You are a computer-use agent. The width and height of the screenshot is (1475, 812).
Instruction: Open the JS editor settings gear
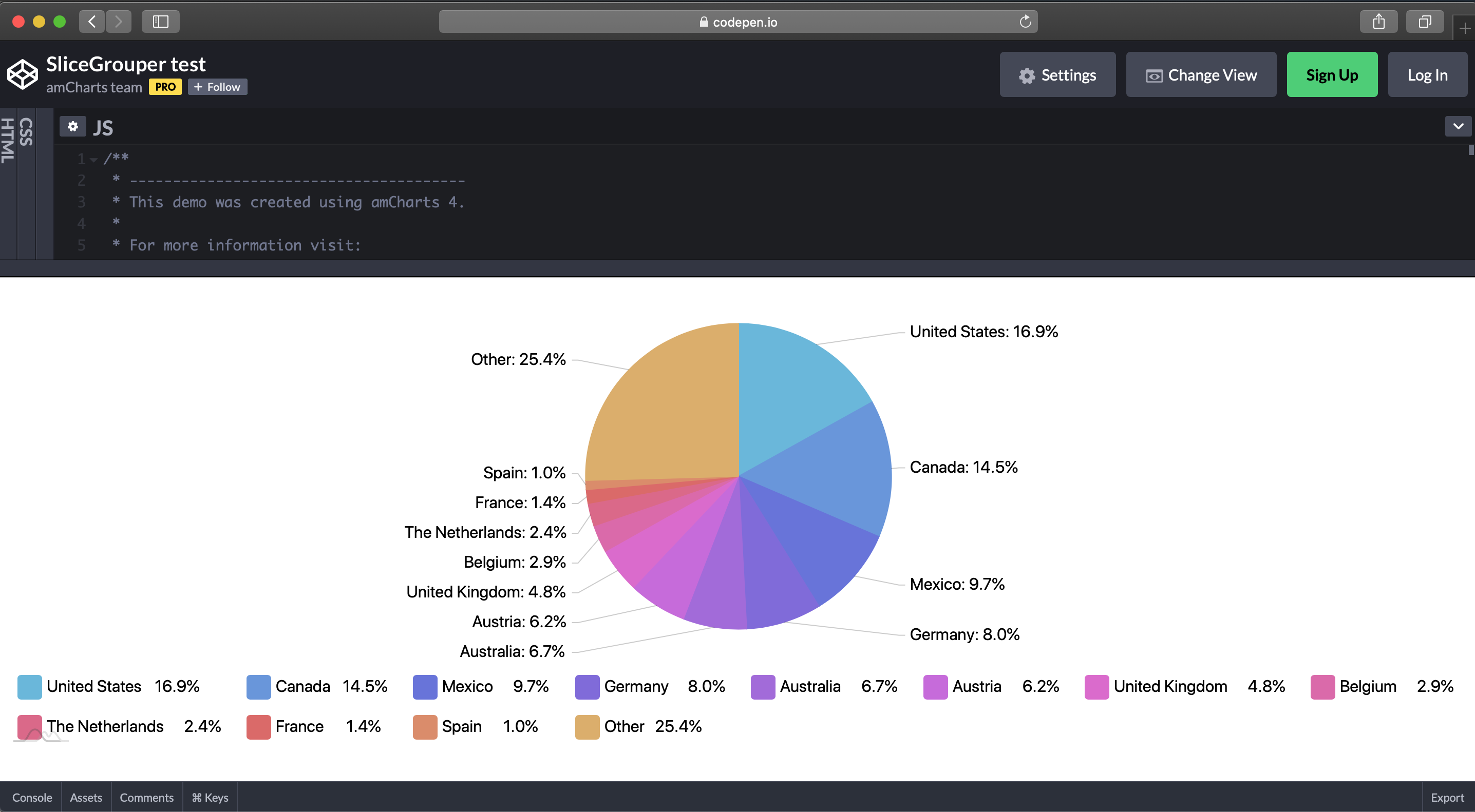pos(73,126)
